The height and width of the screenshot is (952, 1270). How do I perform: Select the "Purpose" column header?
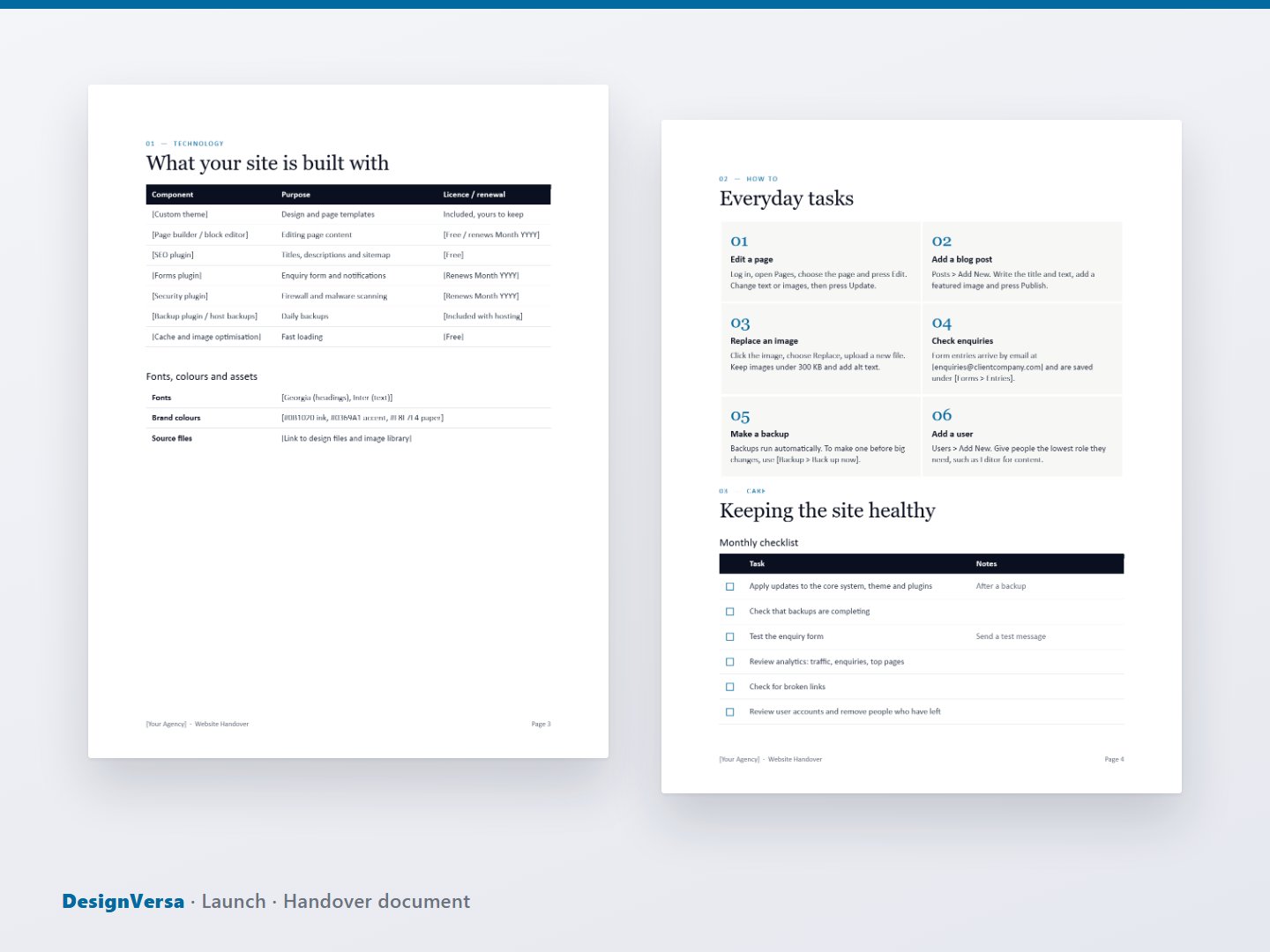295,195
